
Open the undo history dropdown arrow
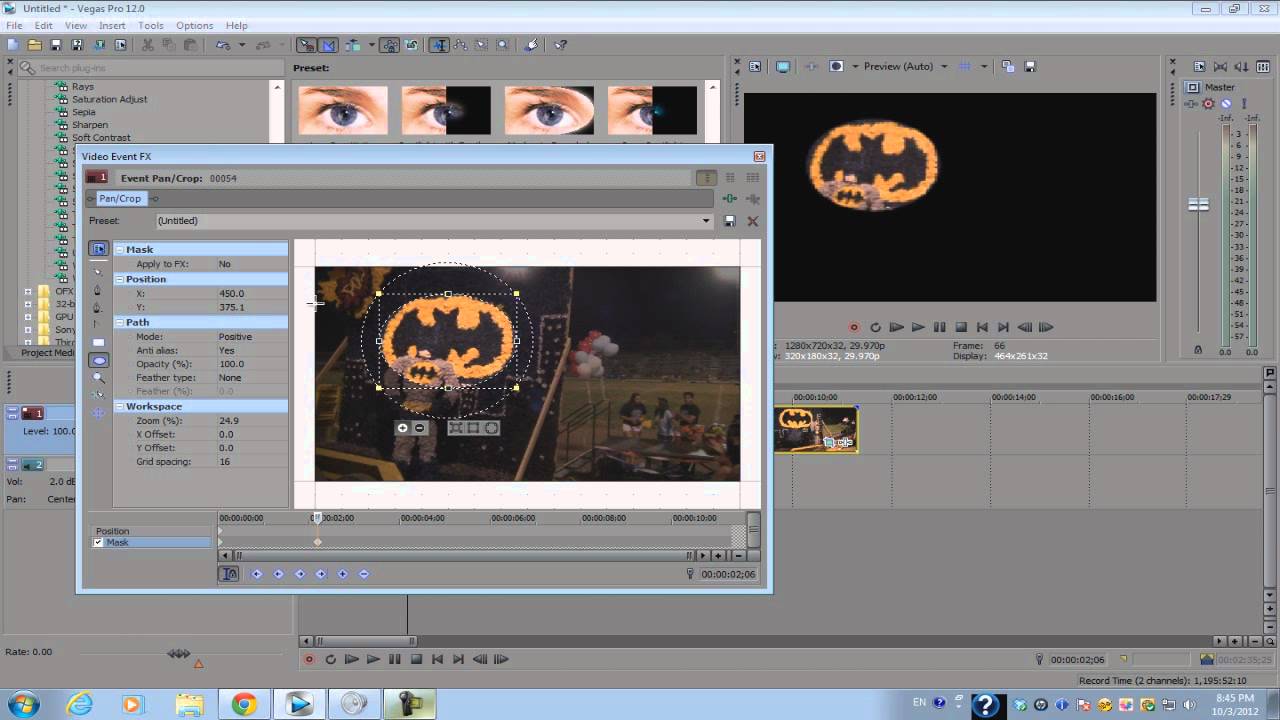coord(241,45)
